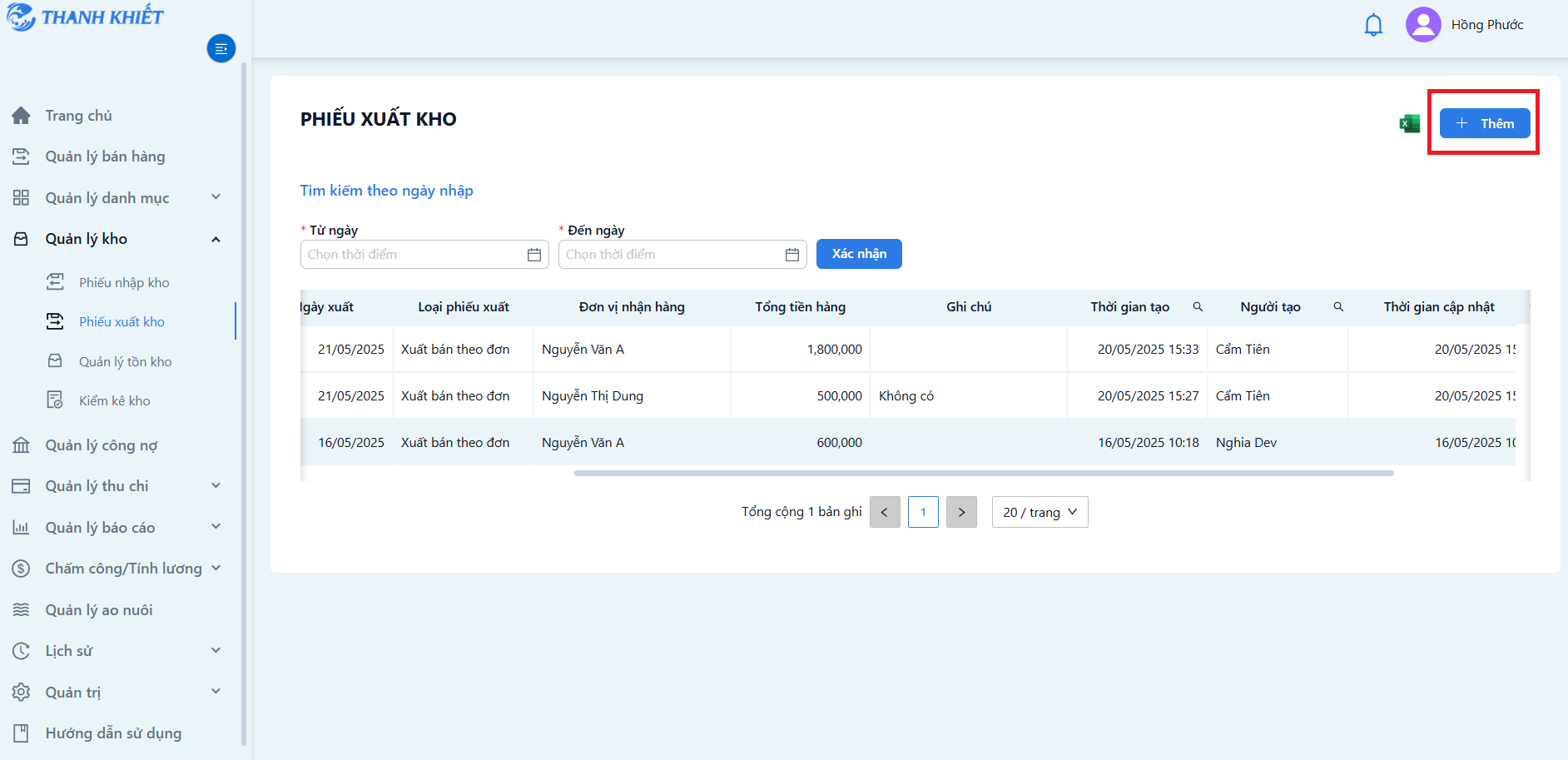Viewport: 1568px width, 760px height.
Task: Open the user avatar for Hồng Phước
Action: (1423, 25)
